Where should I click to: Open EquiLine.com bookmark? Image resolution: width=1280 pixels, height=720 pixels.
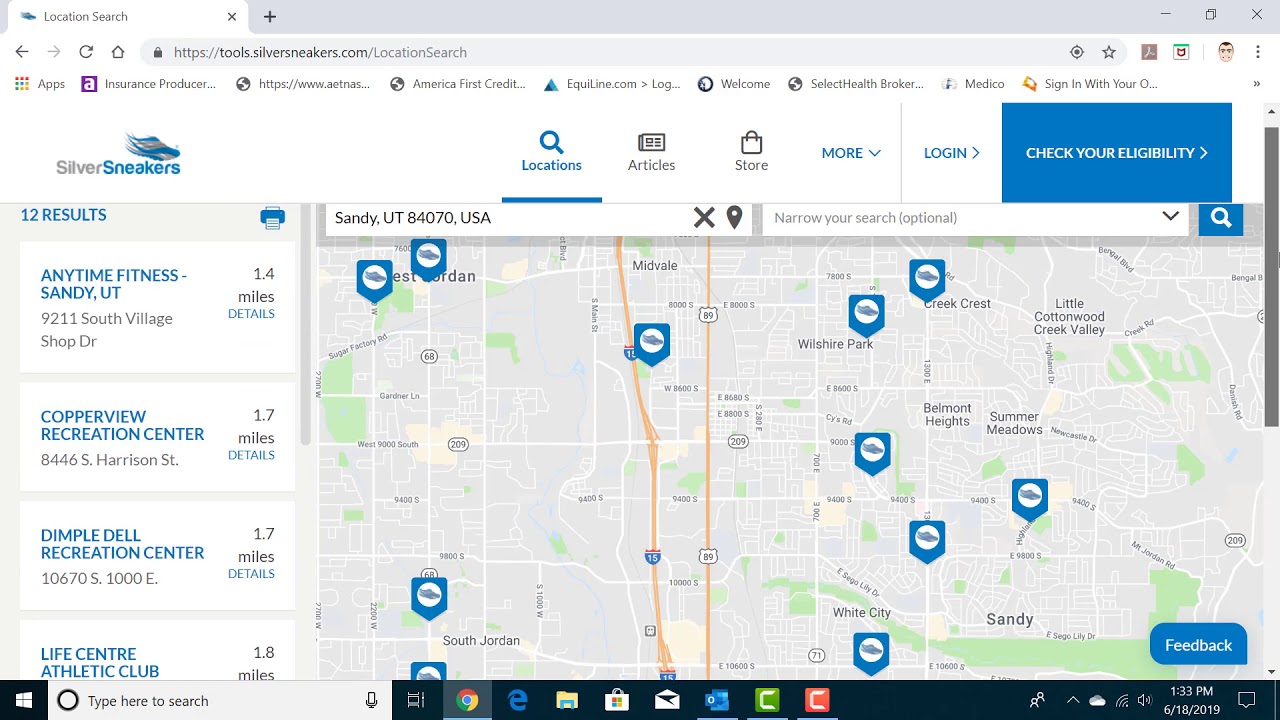[x=611, y=84]
